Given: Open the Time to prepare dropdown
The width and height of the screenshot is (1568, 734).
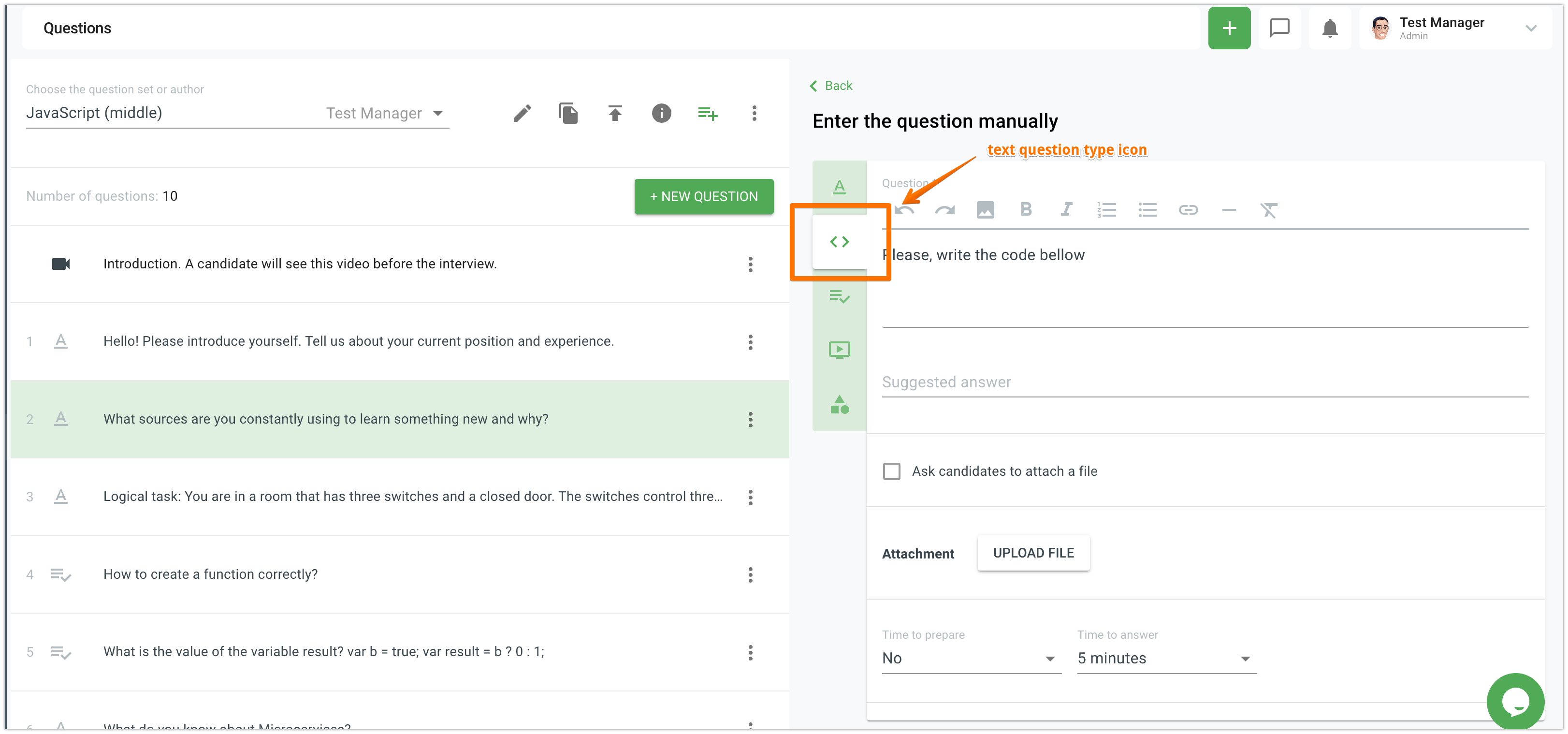Looking at the screenshot, I should point(971,659).
